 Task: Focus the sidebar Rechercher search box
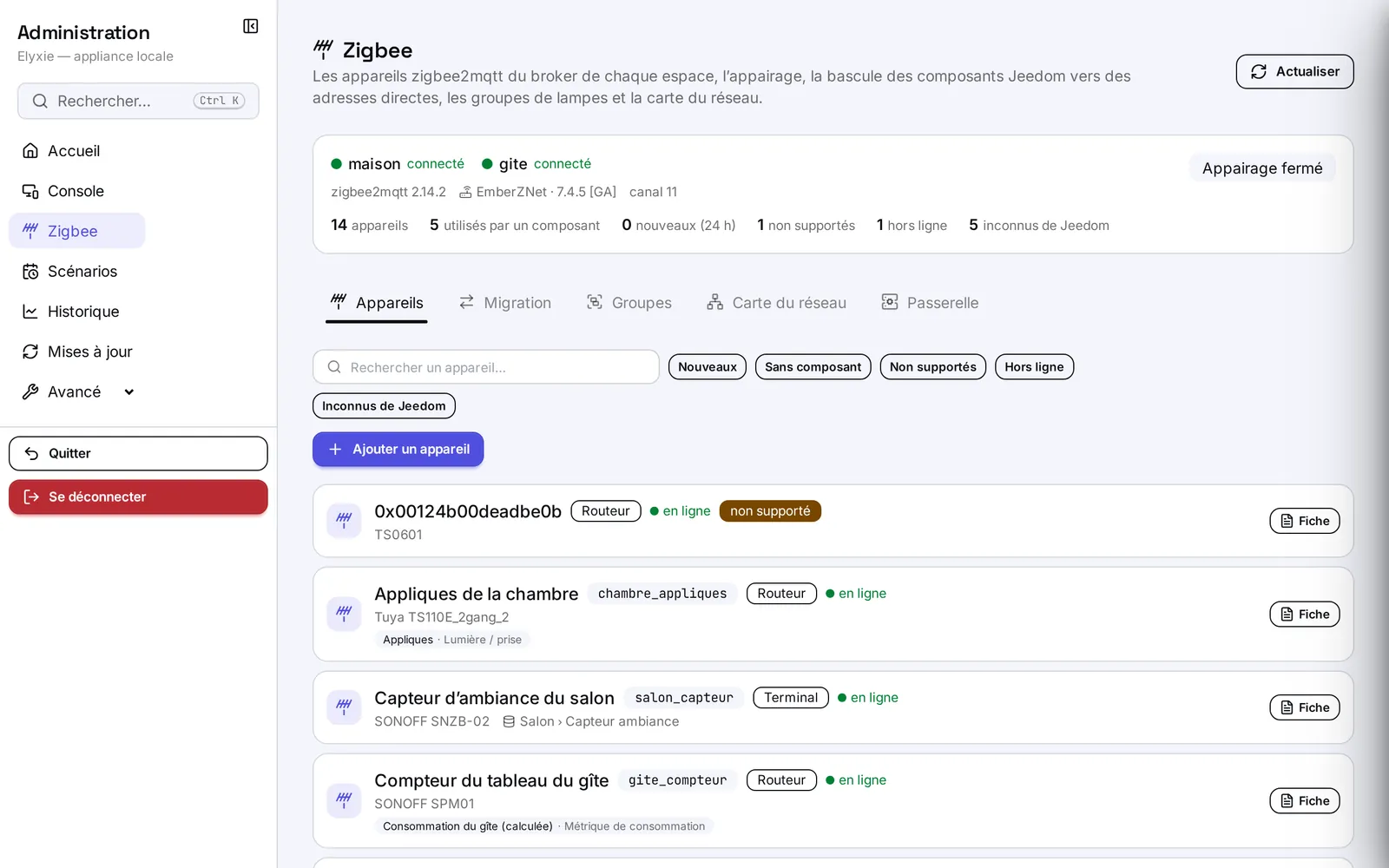[x=138, y=102]
